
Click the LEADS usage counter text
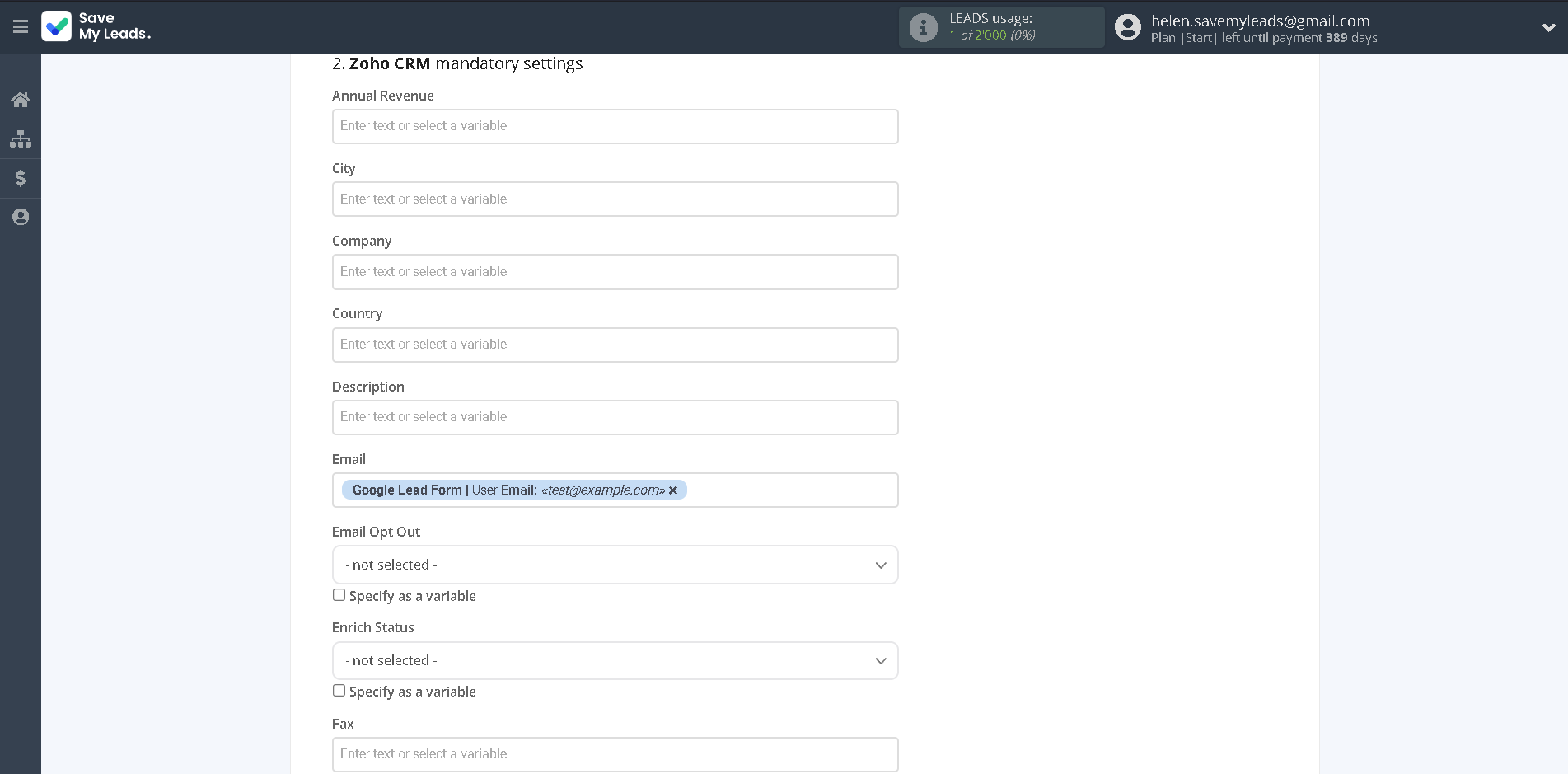tap(992, 35)
